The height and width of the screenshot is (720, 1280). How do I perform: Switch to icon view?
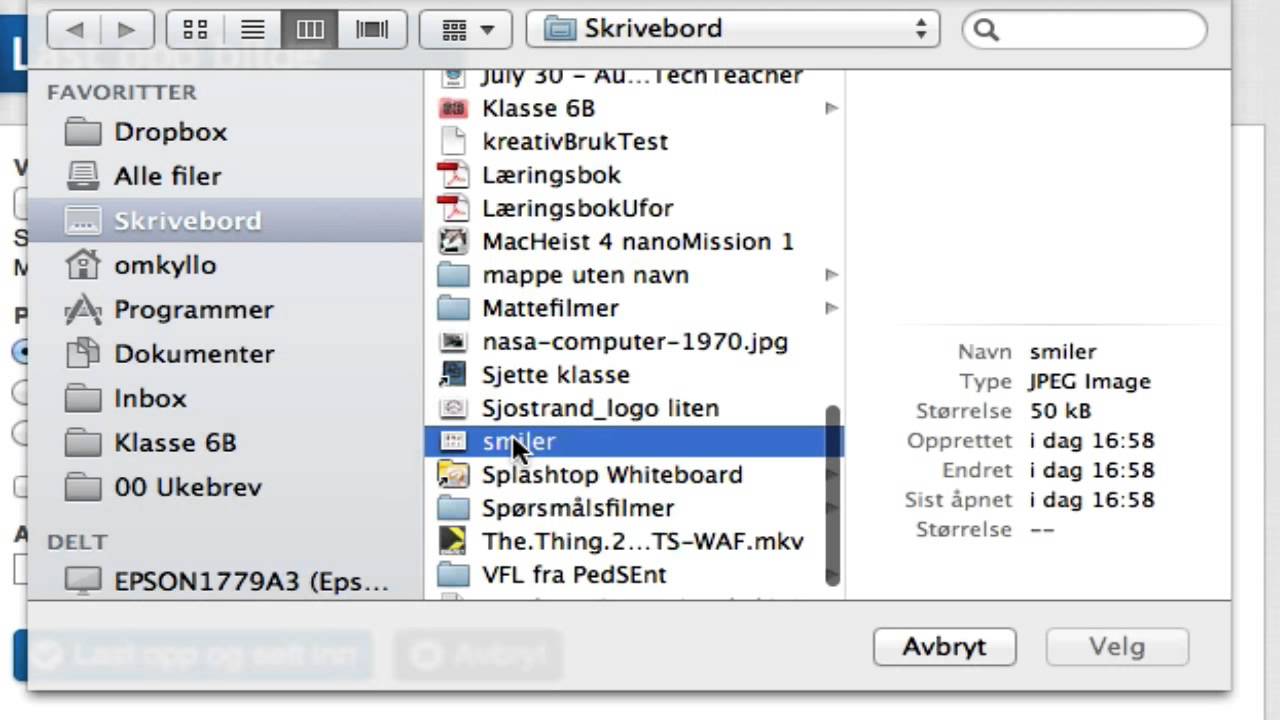click(195, 30)
